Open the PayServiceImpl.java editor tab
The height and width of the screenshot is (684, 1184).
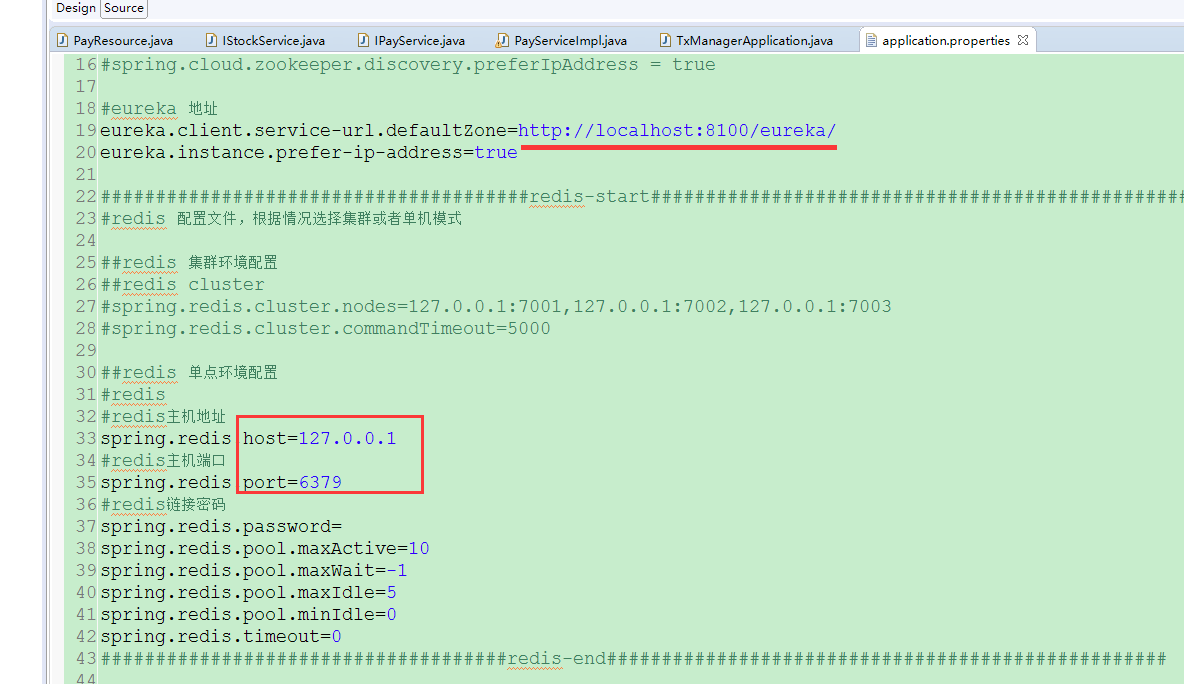561,41
